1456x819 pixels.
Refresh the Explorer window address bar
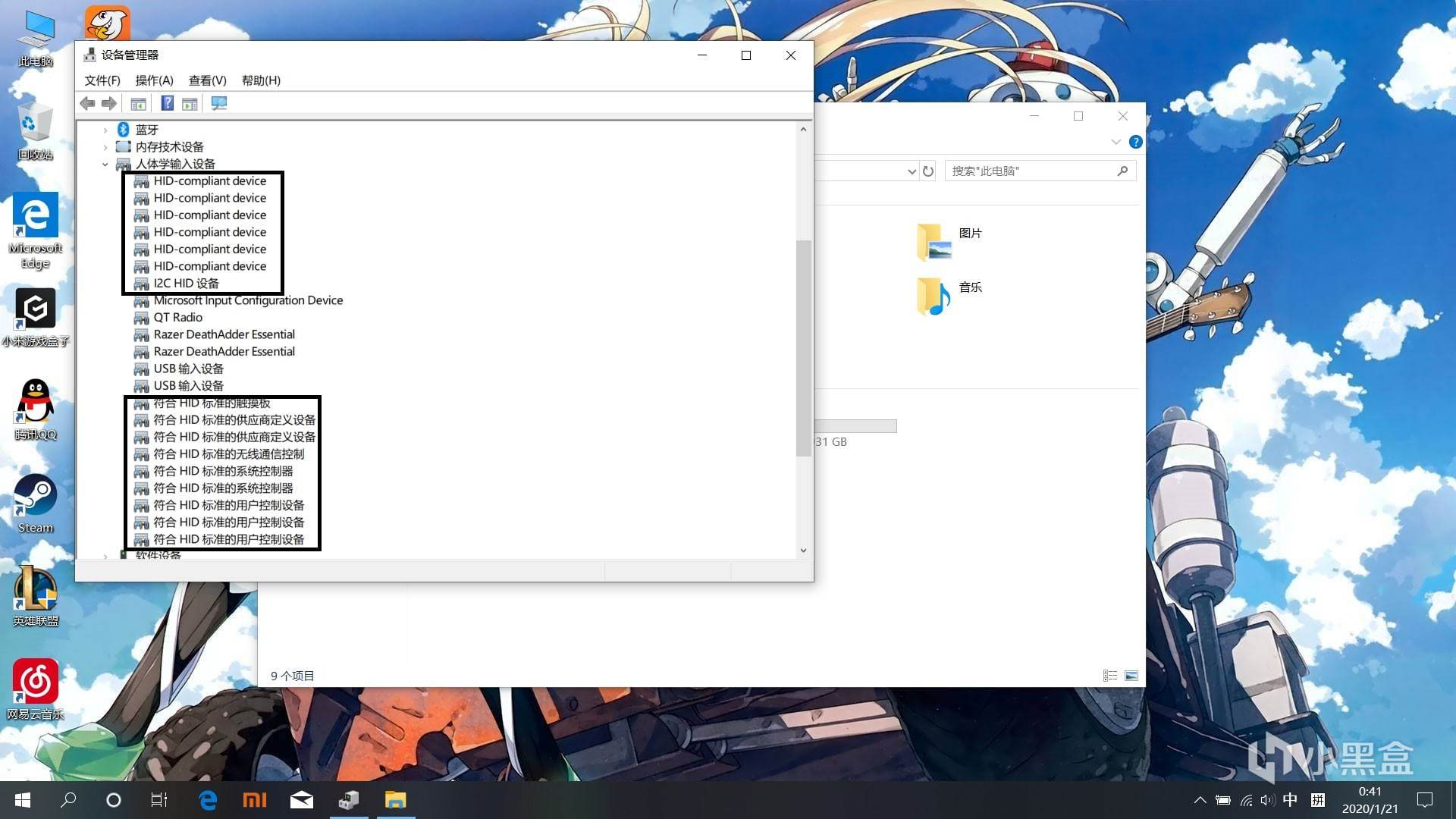(x=928, y=171)
